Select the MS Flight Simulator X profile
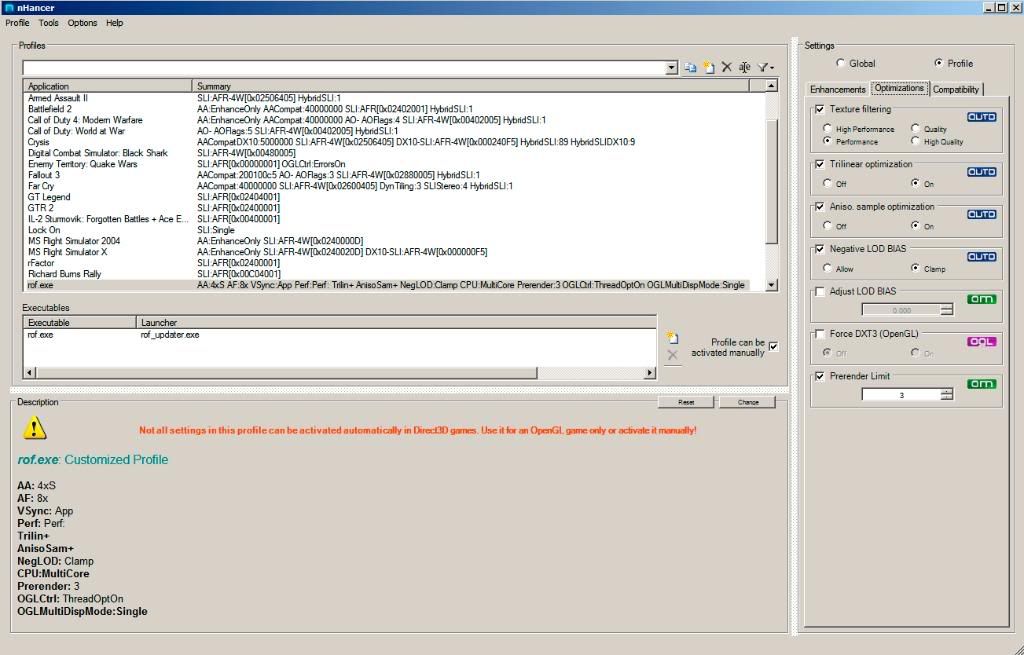1024x655 pixels. [387, 252]
